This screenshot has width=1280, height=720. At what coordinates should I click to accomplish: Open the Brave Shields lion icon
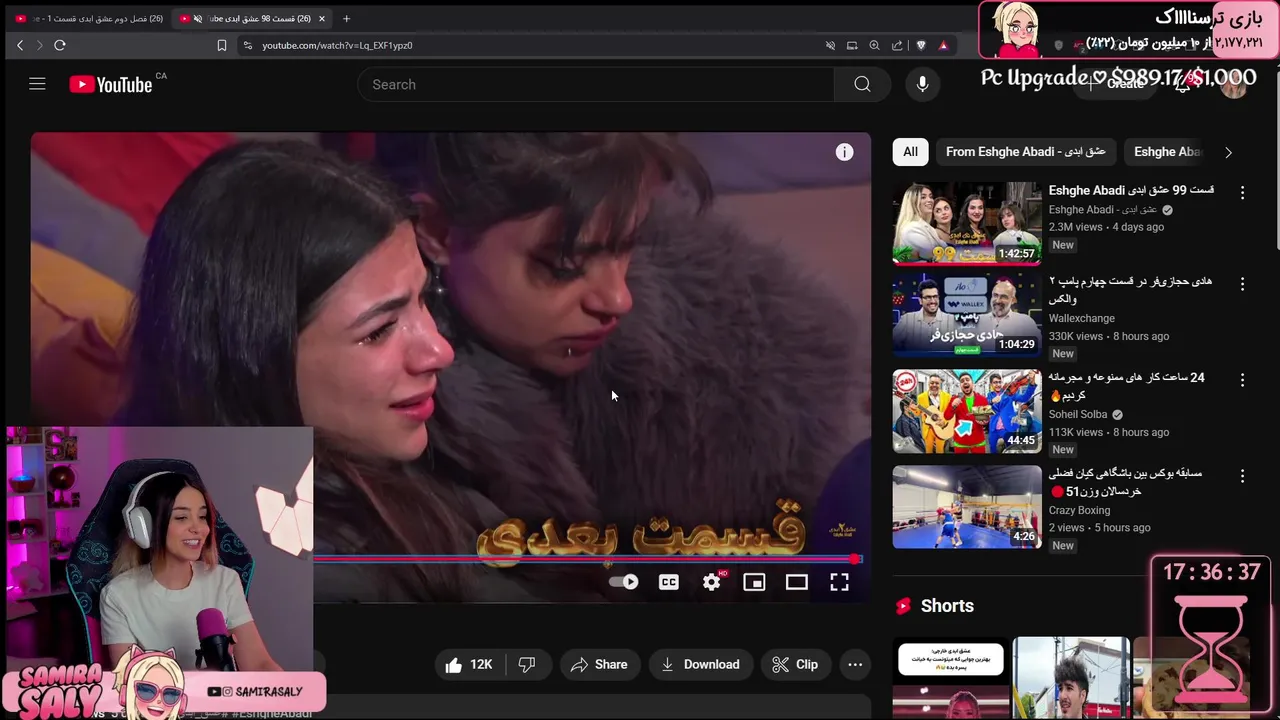(921, 45)
